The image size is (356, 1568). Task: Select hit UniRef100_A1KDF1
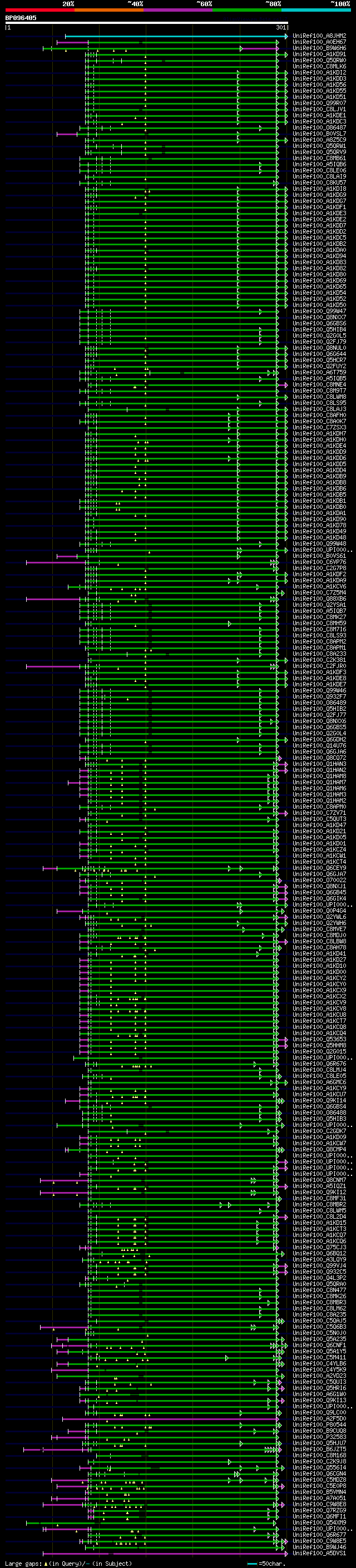pyautogui.click(x=319, y=207)
